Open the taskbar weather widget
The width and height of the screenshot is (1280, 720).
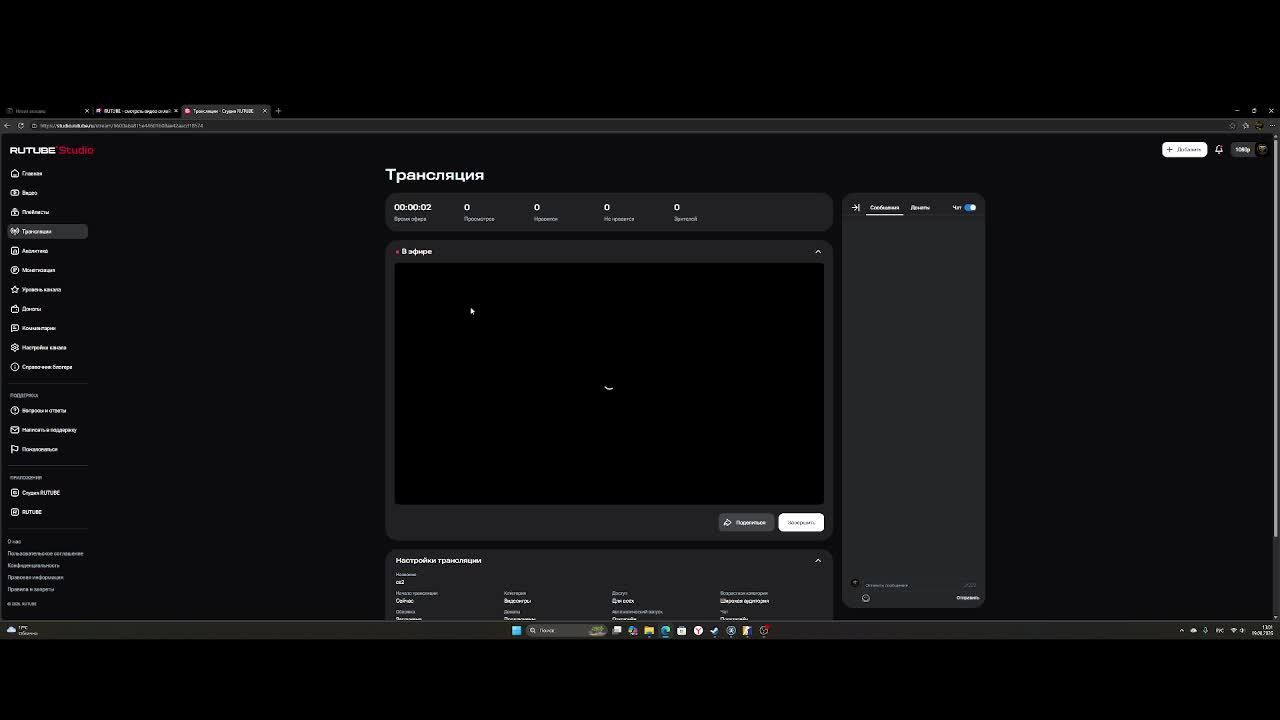click(x=22, y=630)
